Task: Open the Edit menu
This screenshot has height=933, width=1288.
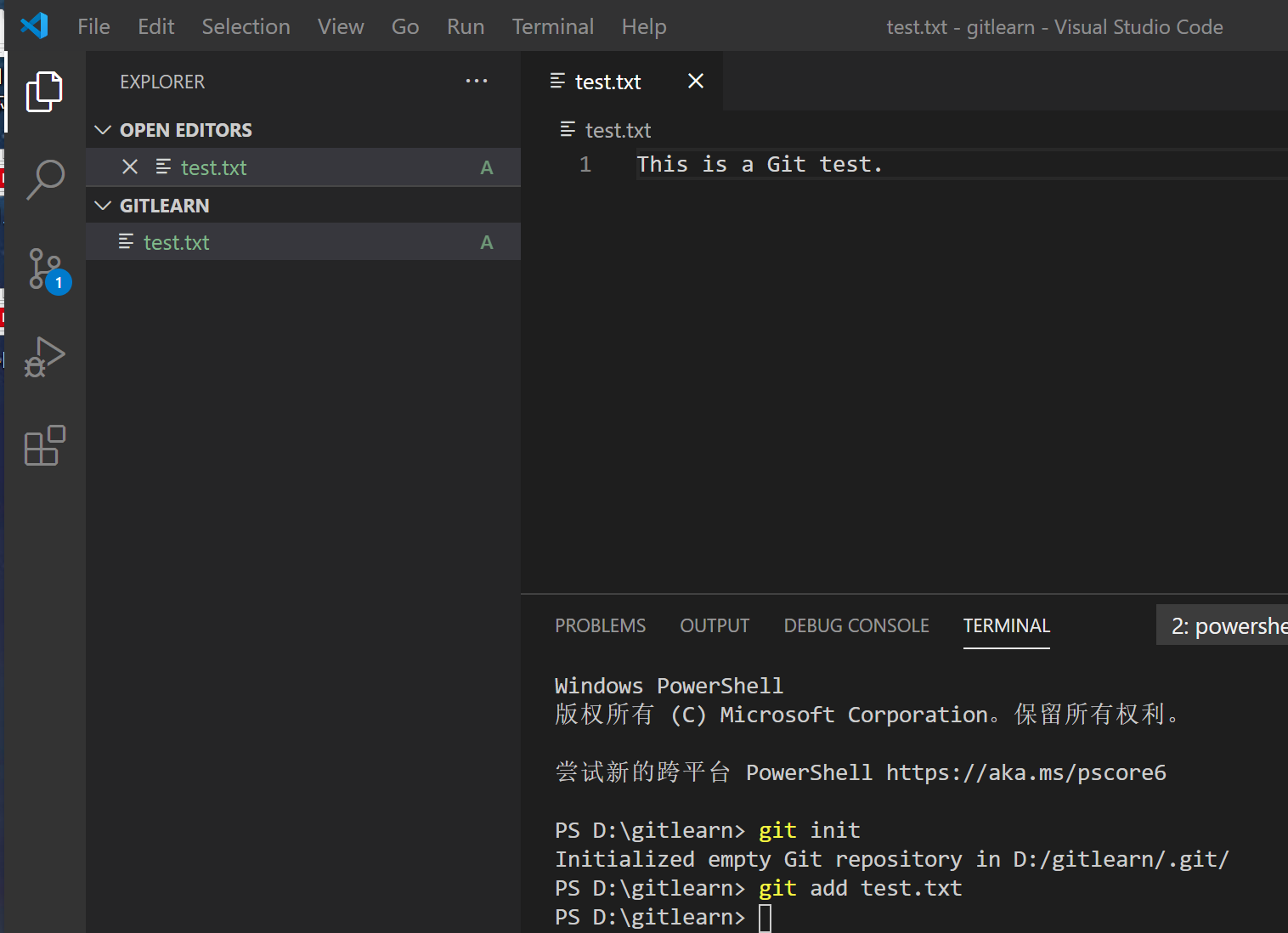Action: [156, 26]
